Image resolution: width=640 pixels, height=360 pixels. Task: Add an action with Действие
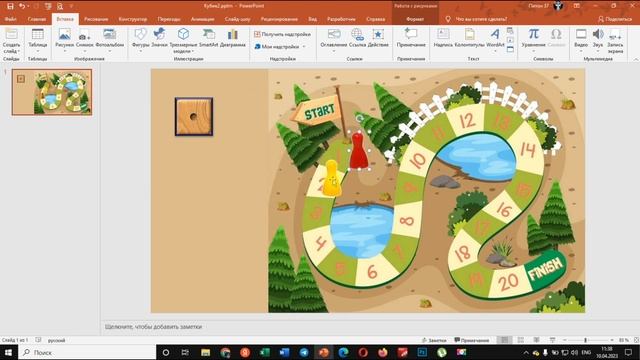coord(378,38)
